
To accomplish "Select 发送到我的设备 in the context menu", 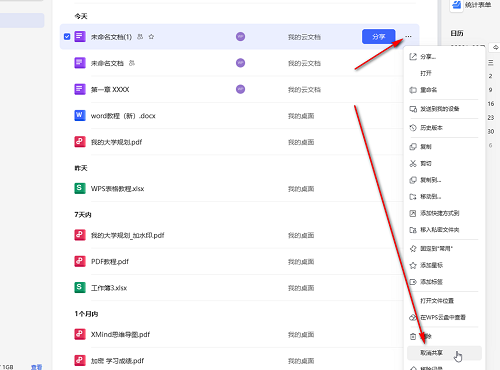I will click(444, 109).
